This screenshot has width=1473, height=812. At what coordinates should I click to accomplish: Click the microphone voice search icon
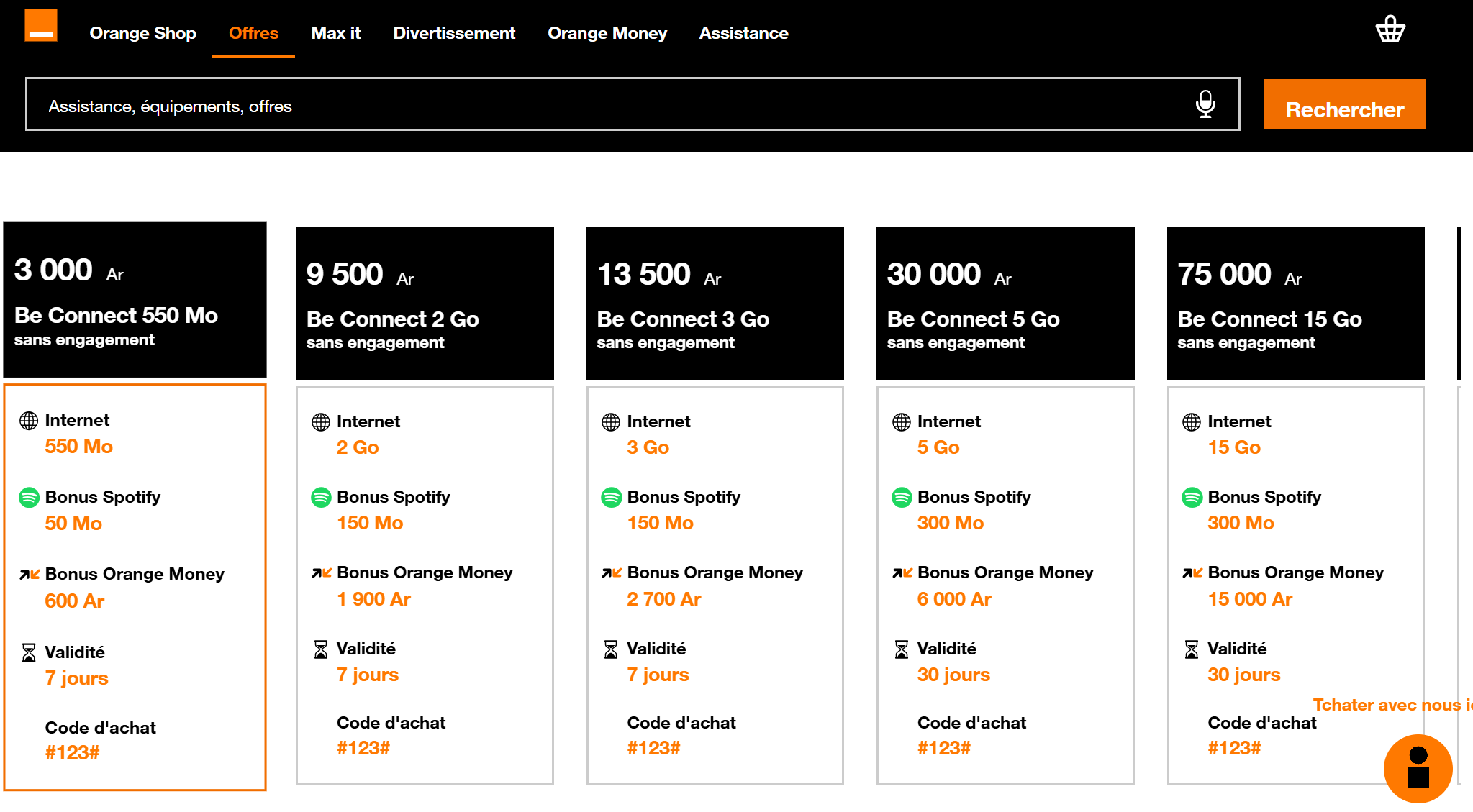point(1205,104)
